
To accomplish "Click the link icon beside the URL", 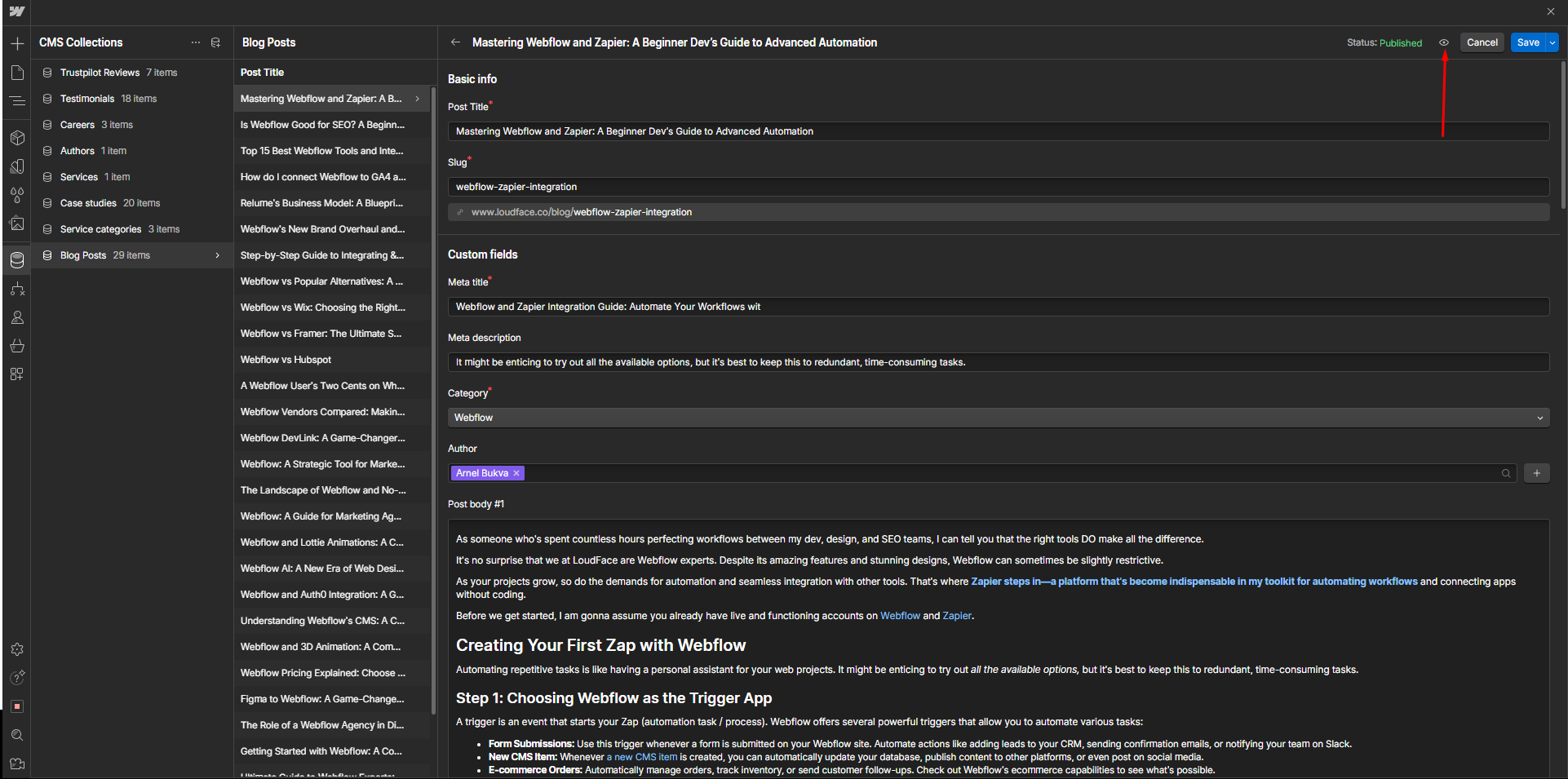I will [x=460, y=212].
